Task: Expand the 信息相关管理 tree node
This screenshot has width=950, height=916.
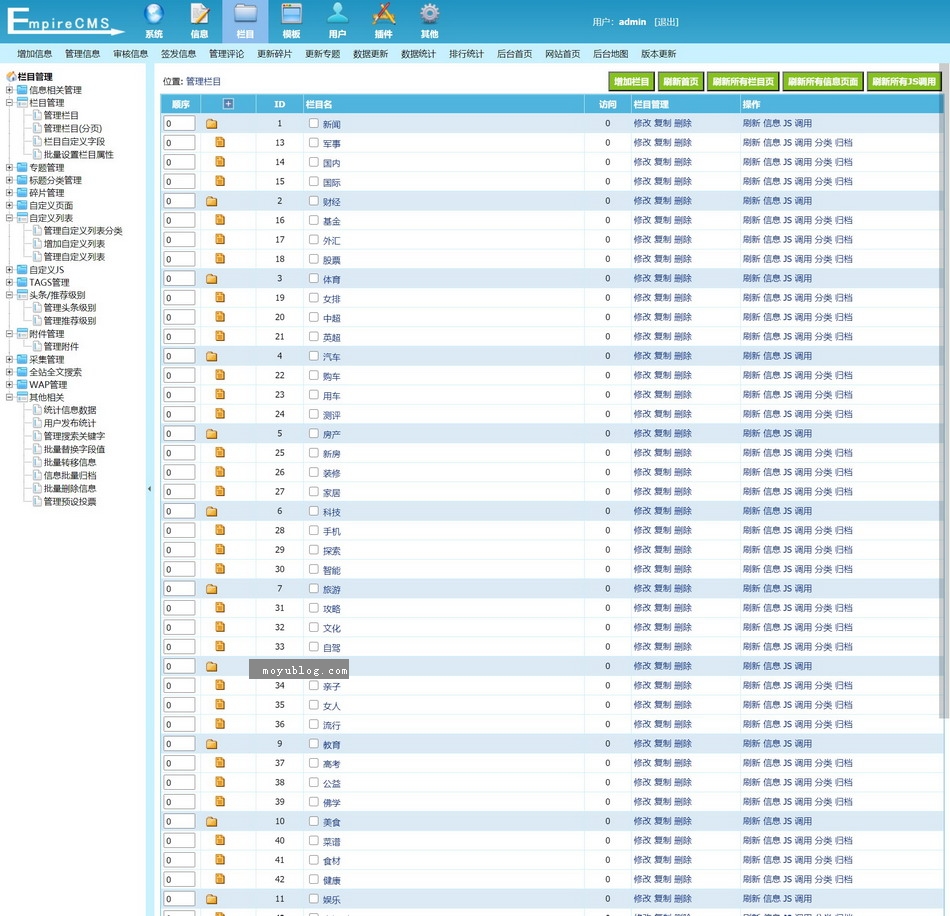Action: 9,90
